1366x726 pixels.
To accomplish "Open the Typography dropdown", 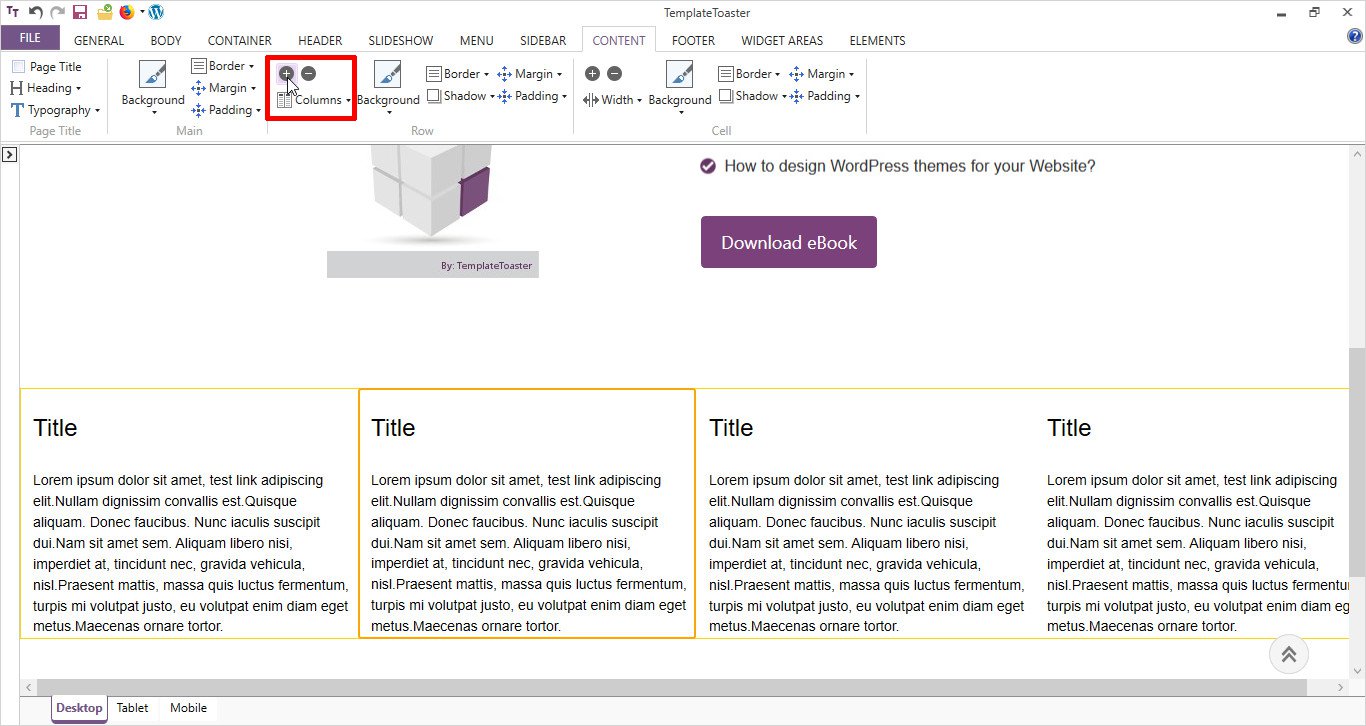I will point(56,110).
